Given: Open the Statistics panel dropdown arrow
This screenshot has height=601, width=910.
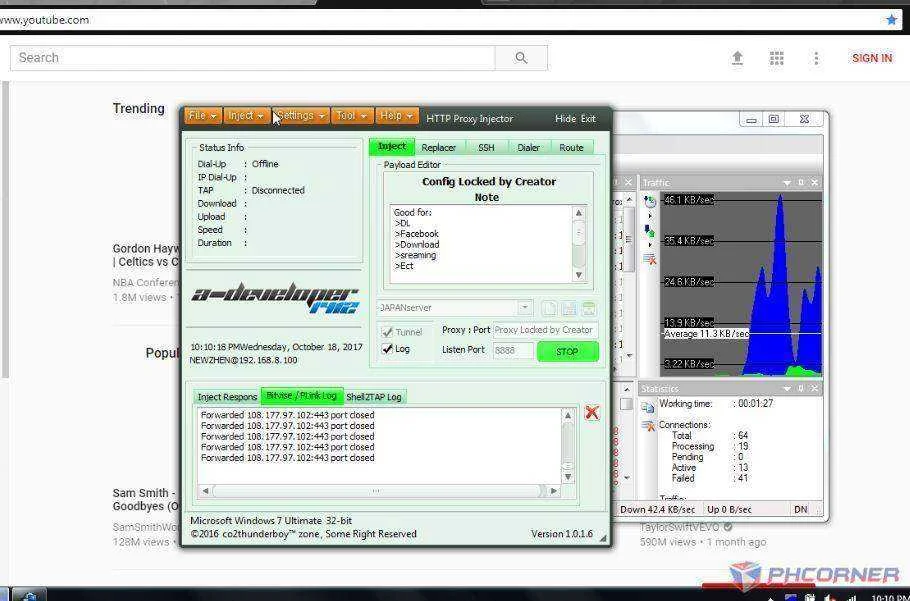Looking at the screenshot, I should tap(786, 388).
